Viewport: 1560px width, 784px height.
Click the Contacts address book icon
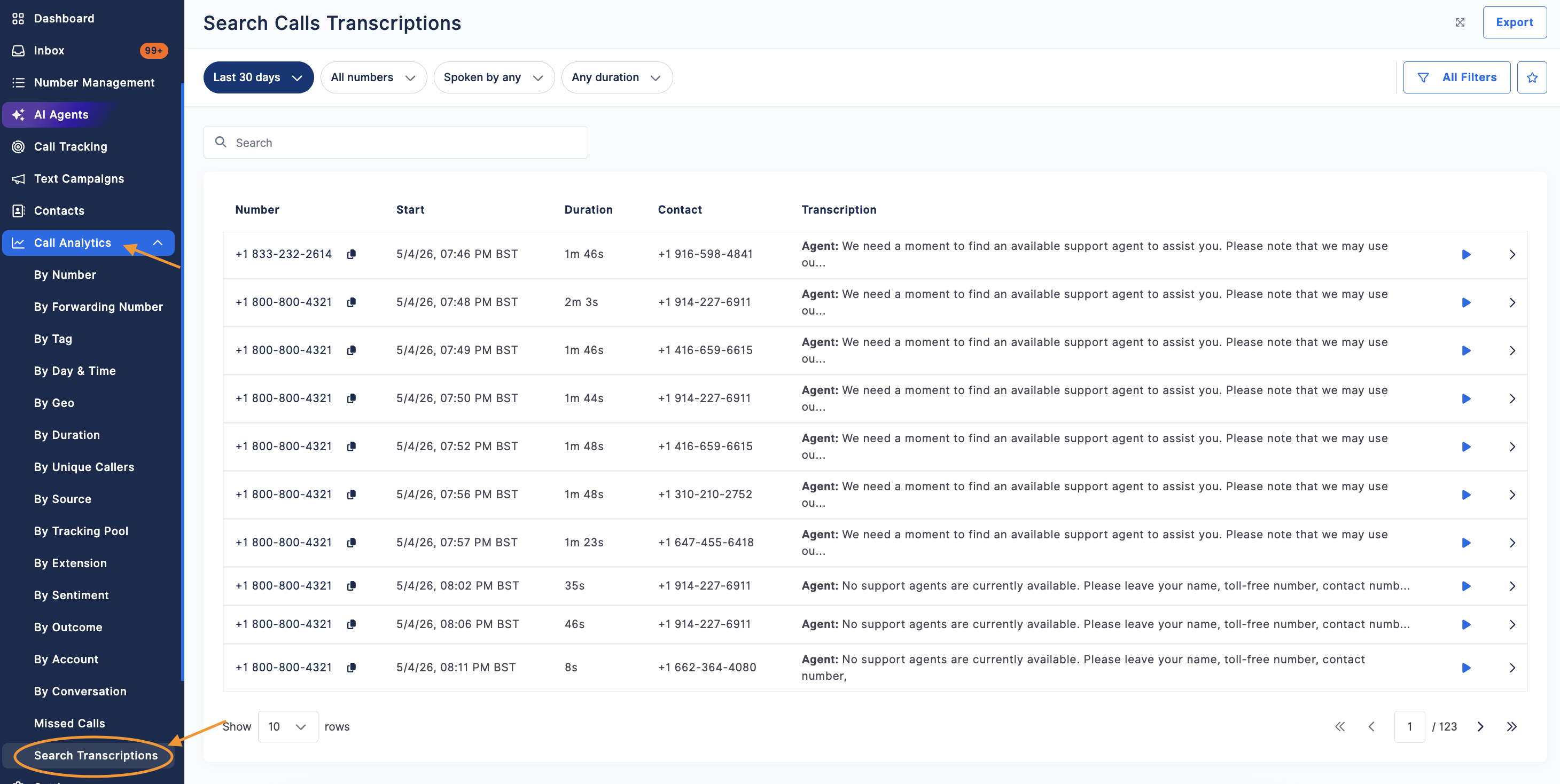tap(18, 210)
